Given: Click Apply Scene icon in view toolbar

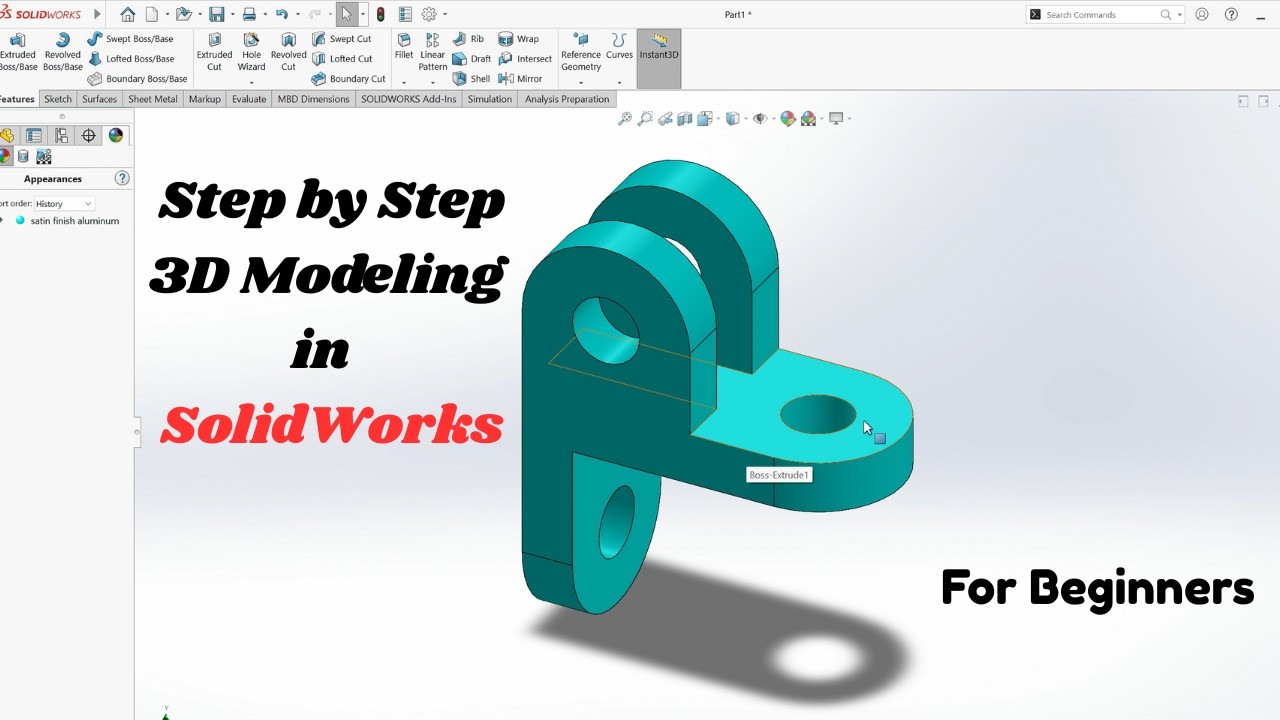Looking at the screenshot, I should tap(808, 119).
